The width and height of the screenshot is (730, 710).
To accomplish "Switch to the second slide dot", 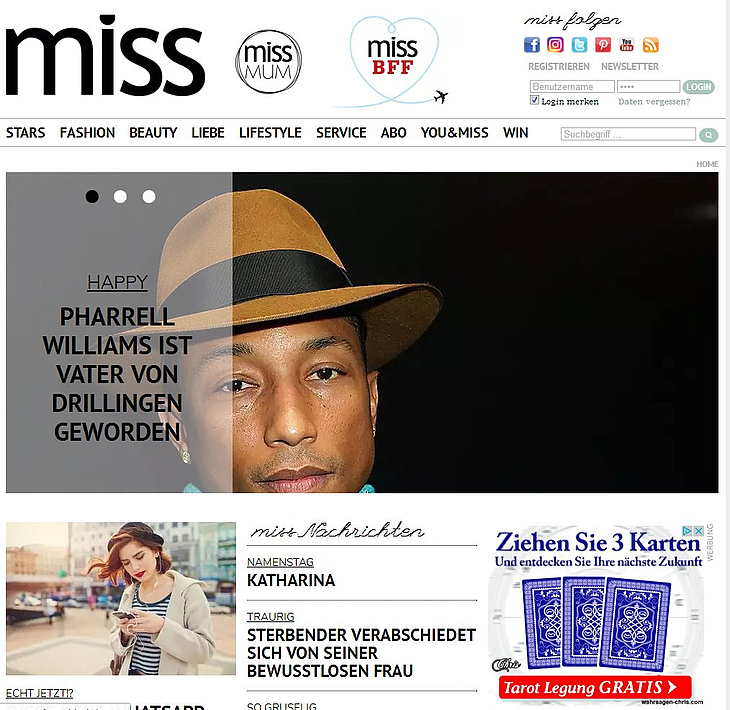I will tap(120, 196).
